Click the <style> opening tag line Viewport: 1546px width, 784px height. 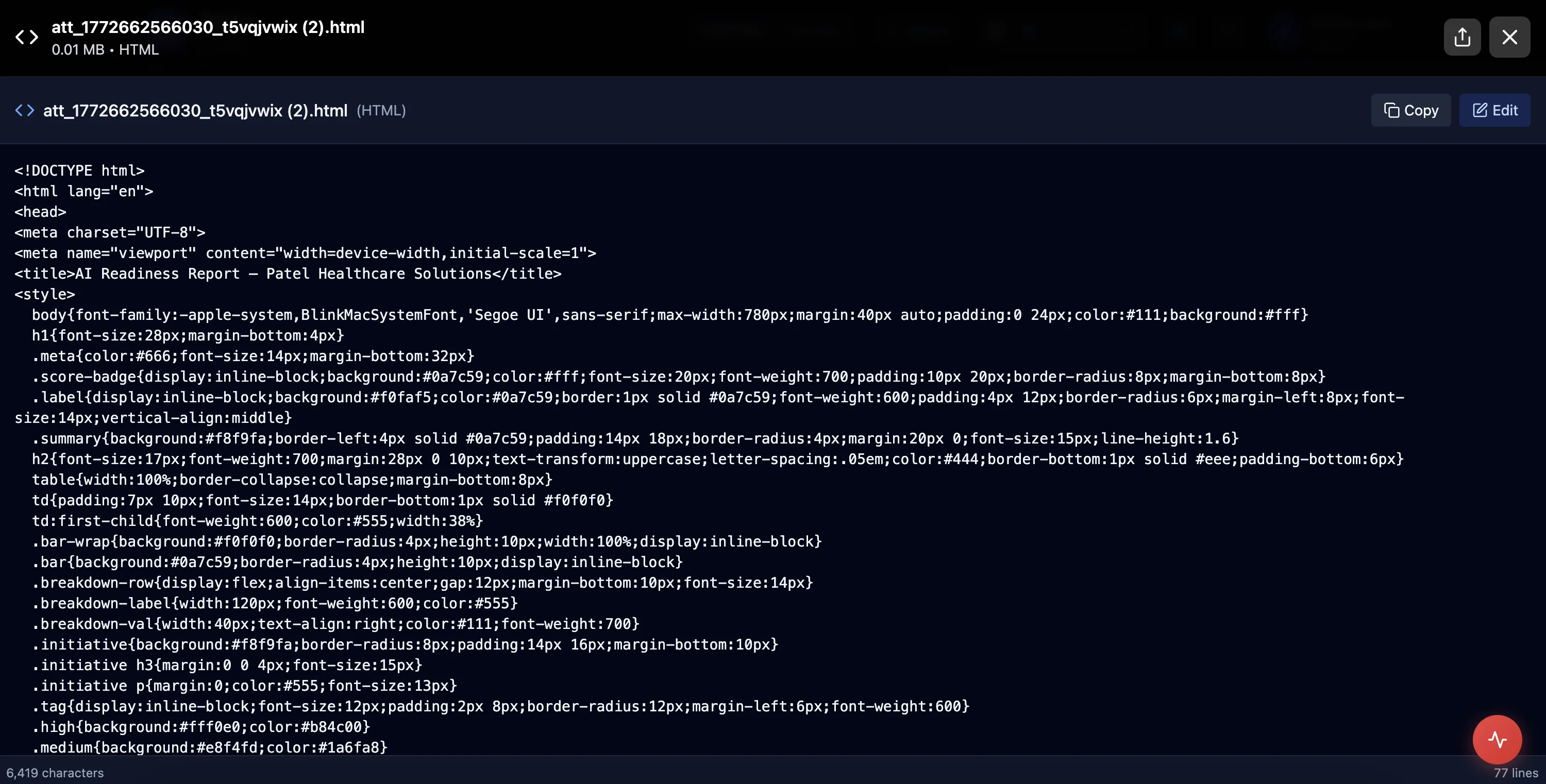pos(44,294)
